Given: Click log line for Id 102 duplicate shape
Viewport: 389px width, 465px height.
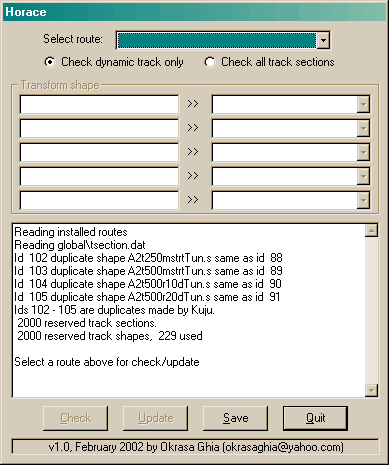Looking at the screenshot, I should click(x=148, y=258).
